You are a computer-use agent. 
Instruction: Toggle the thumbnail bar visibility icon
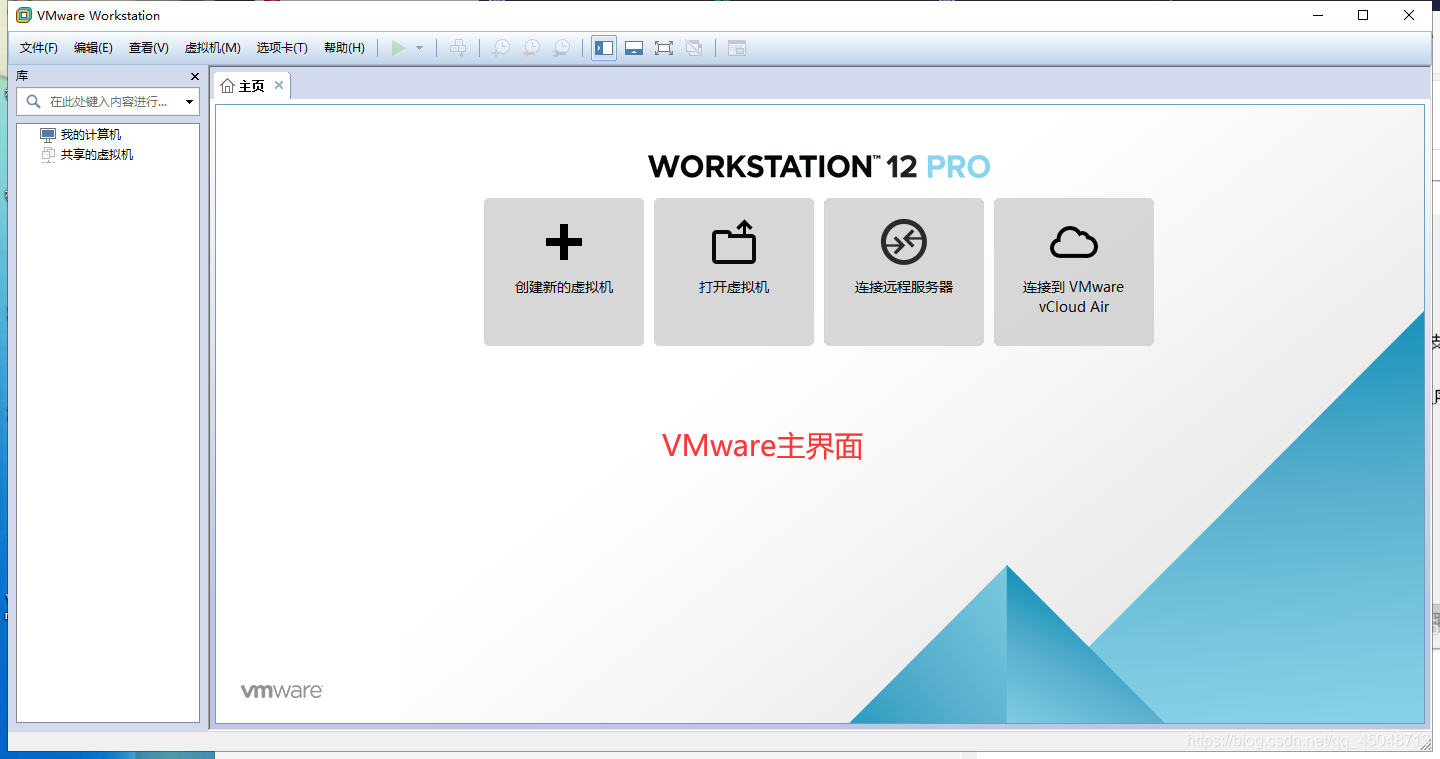[634, 47]
